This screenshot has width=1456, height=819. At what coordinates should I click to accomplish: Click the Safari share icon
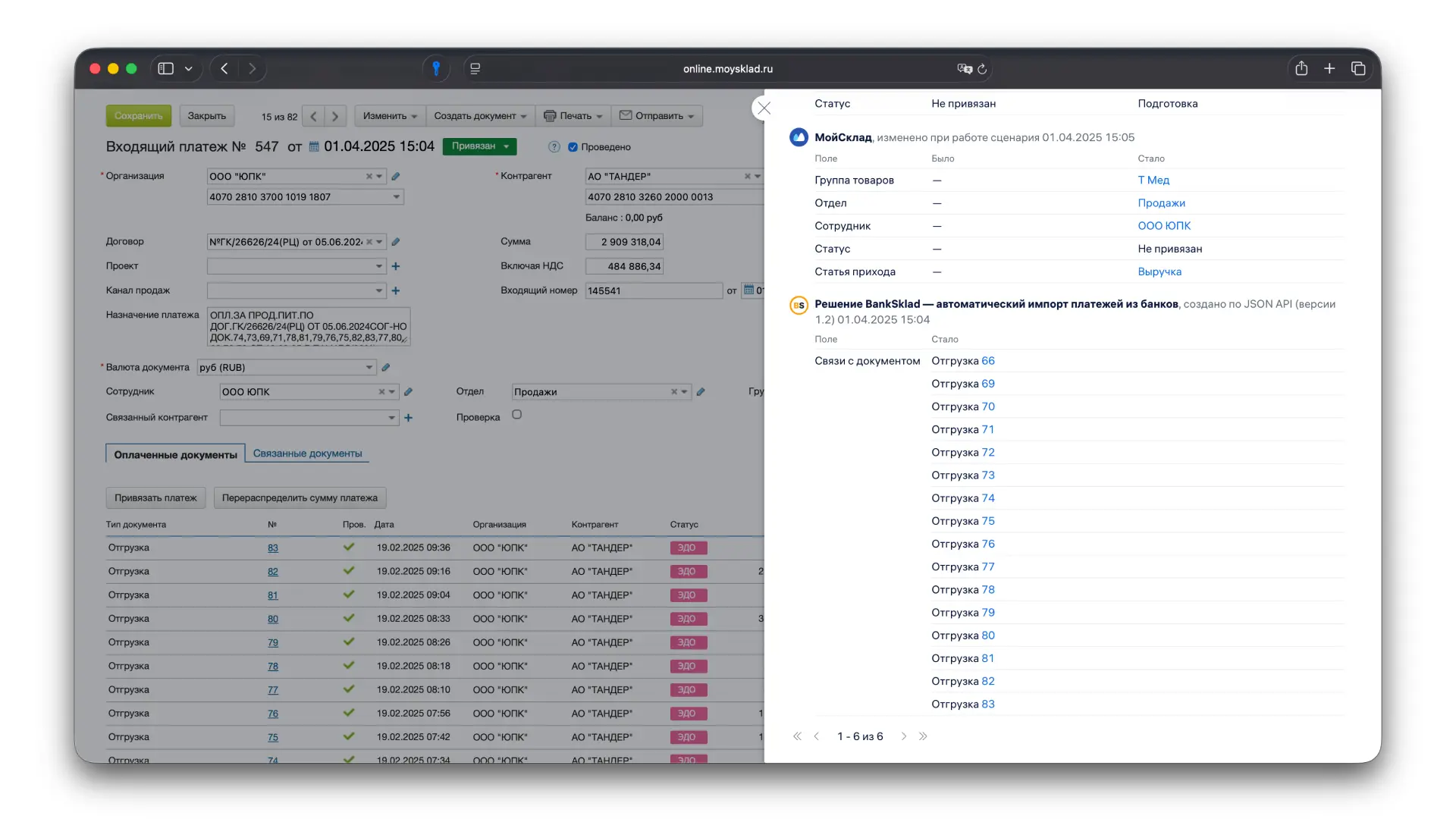pyautogui.click(x=1301, y=68)
